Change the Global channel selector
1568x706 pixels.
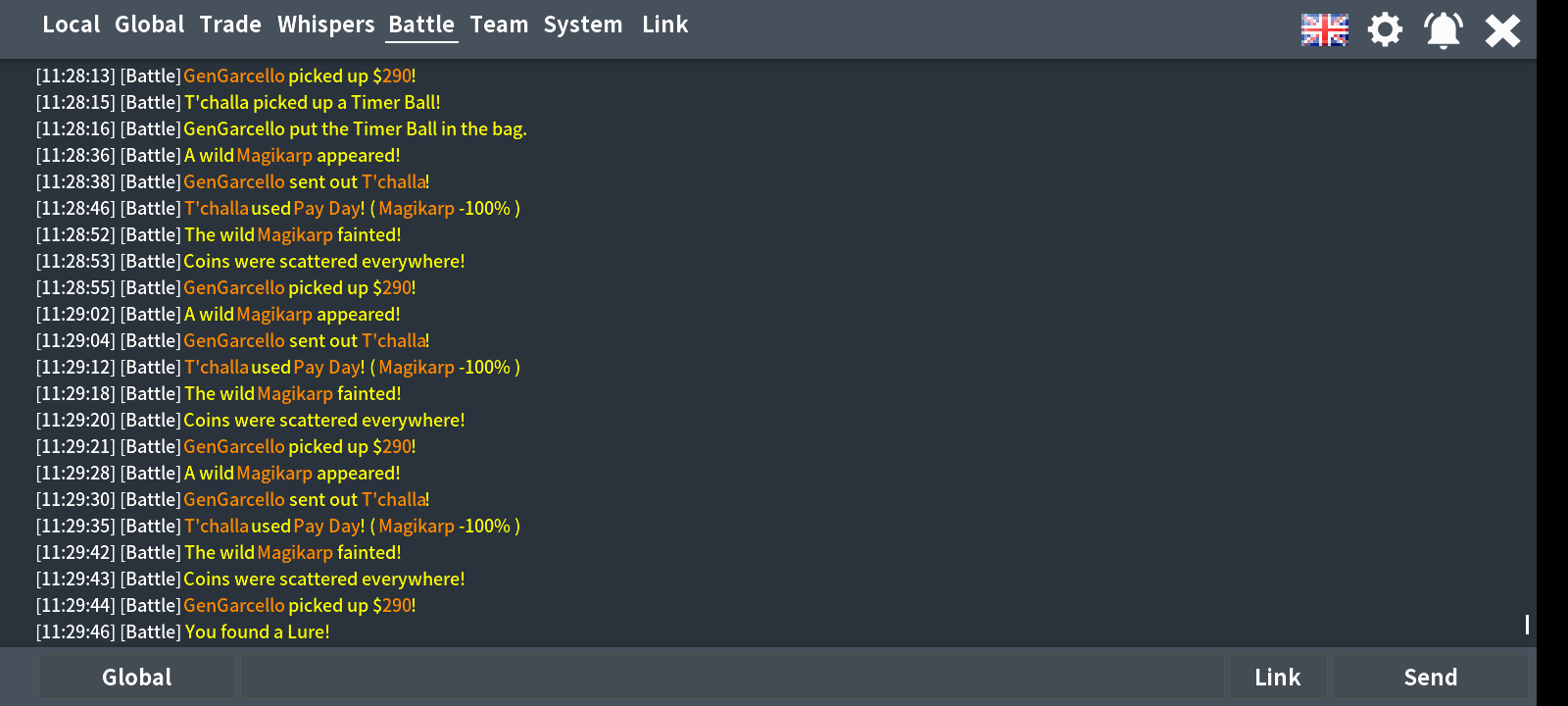[137, 678]
